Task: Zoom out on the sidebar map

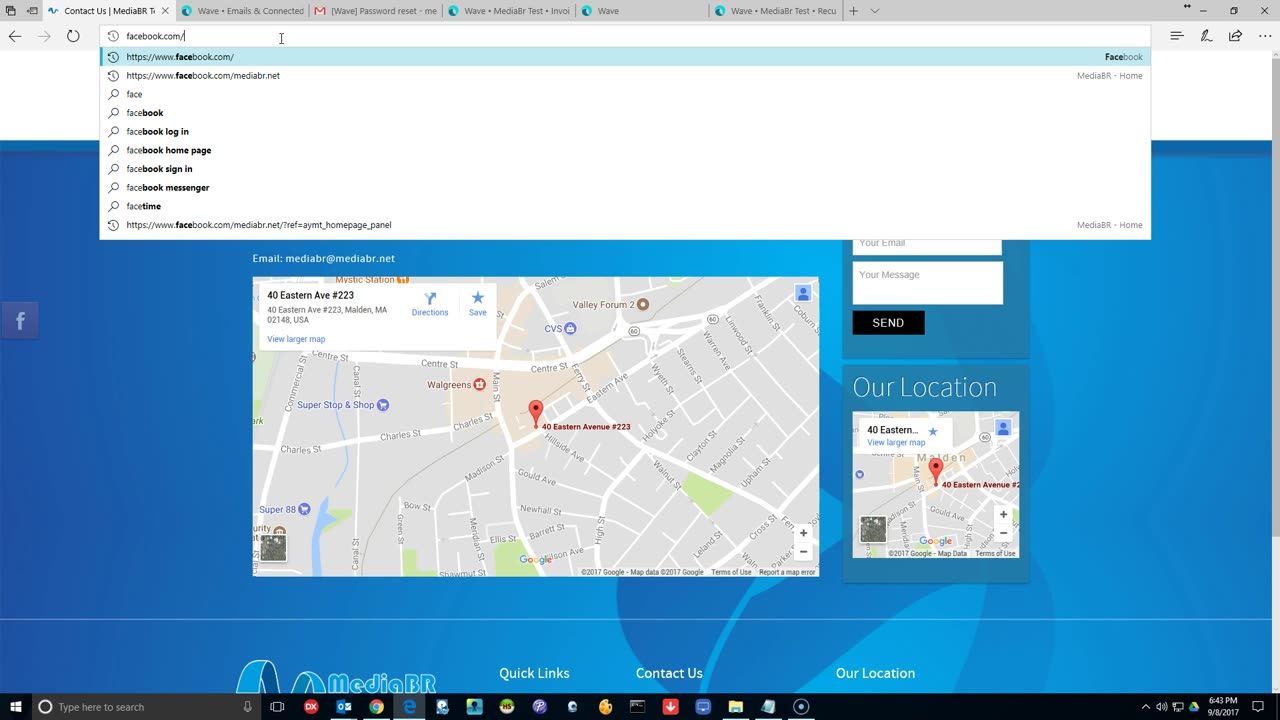Action: tap(1003, 533)
